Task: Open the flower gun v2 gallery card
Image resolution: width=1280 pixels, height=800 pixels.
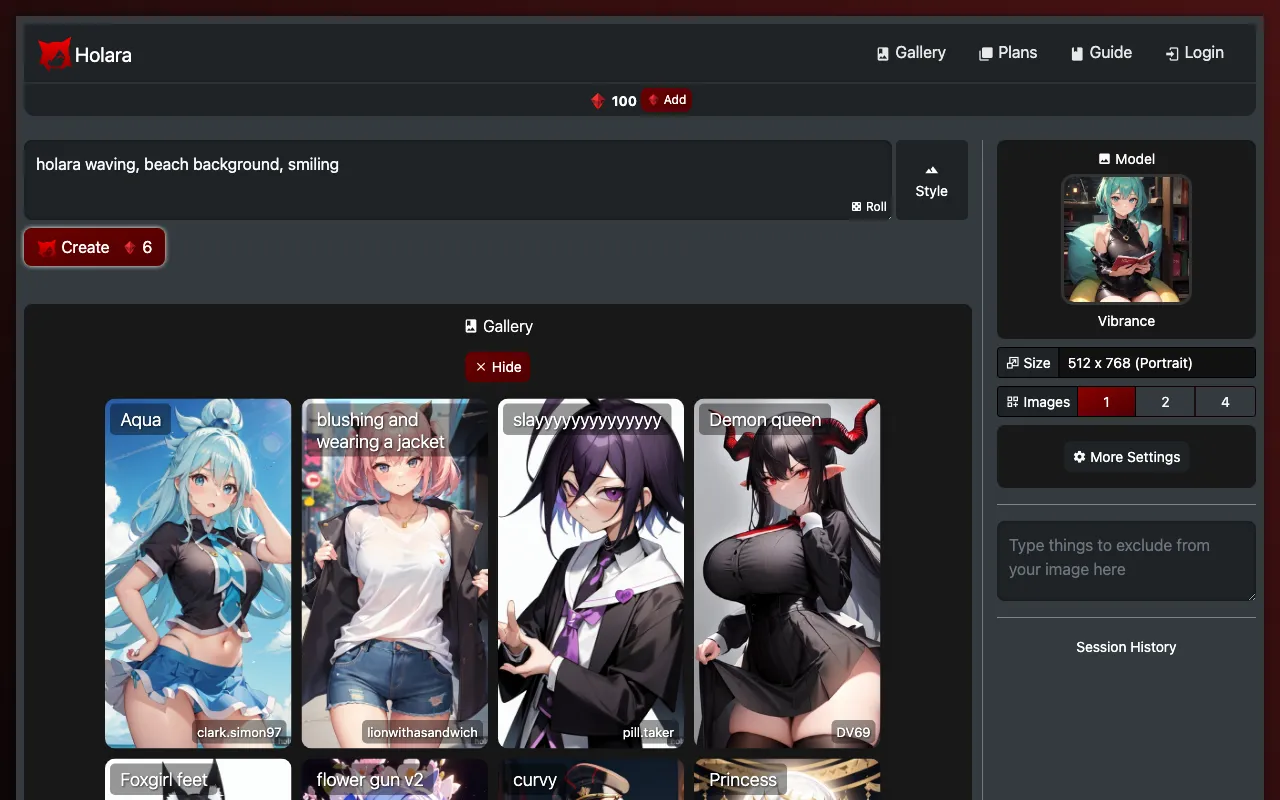Action: [x=395, y=779]
